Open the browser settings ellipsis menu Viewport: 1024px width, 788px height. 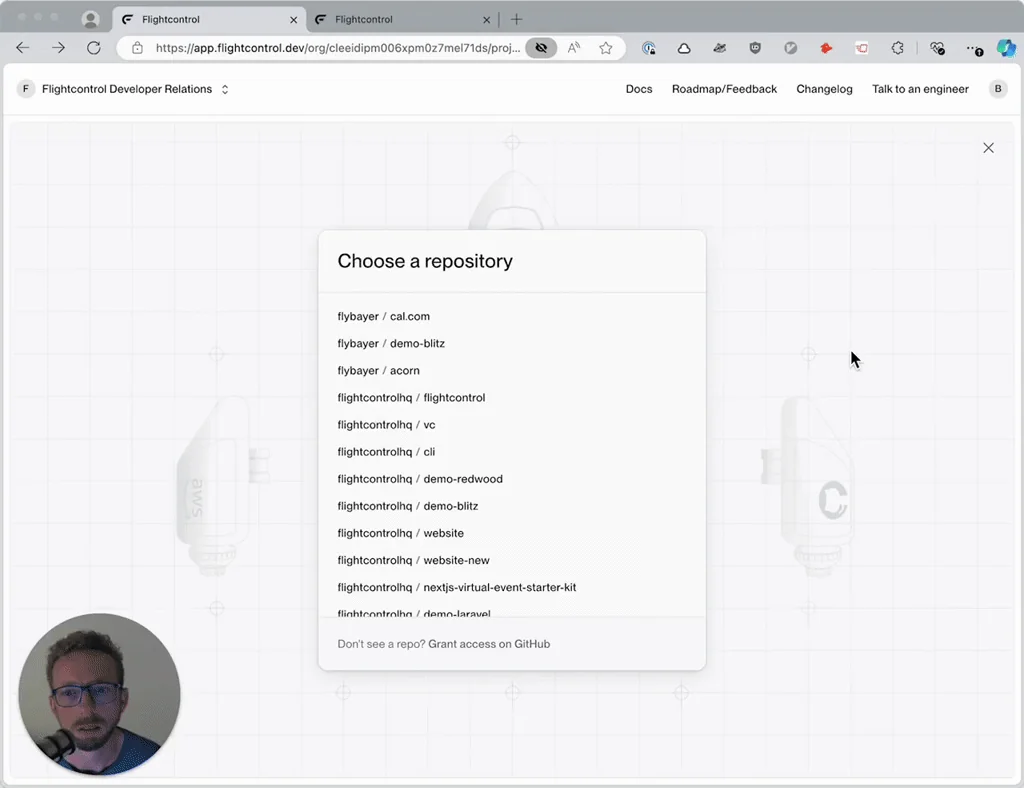point(974,49)
